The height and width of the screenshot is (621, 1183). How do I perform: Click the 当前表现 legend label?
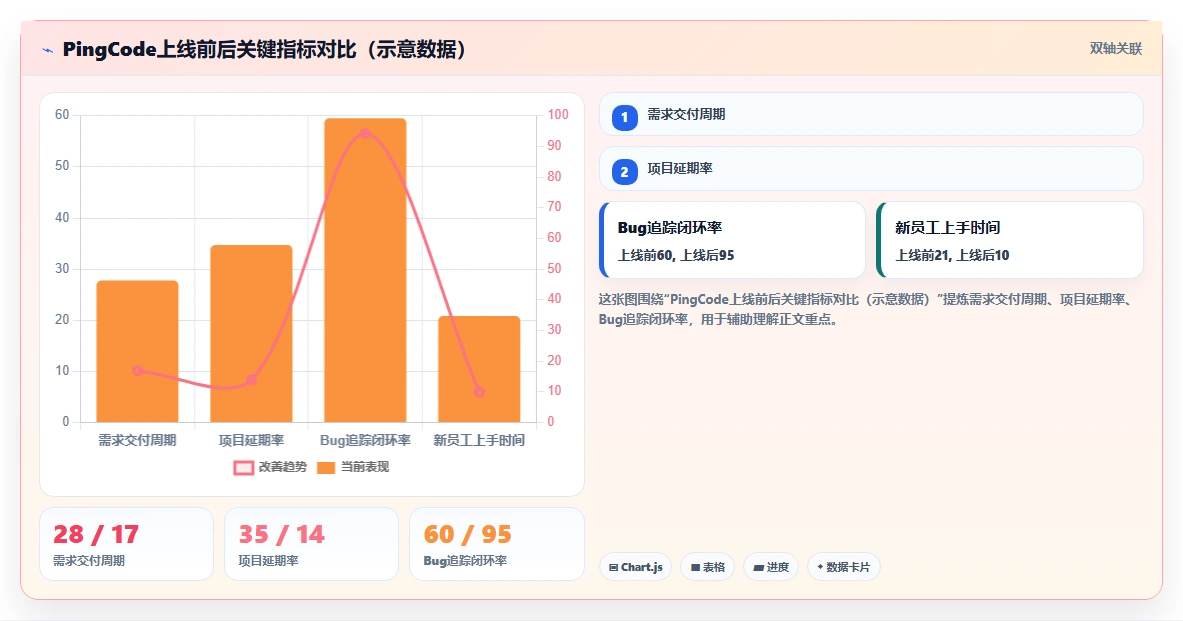[x=365, y=467]
